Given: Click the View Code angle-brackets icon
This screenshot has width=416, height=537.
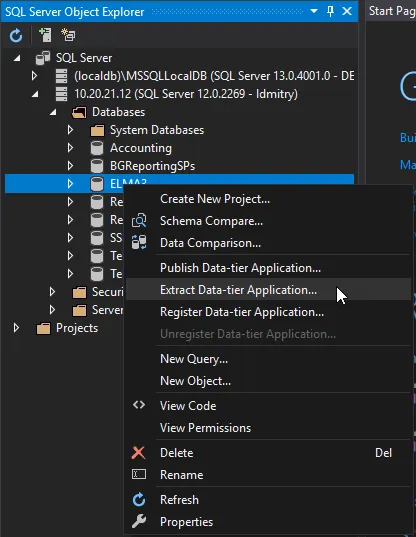Looking at the screenshot, I should pyautogui.click(x=139, y=405).
